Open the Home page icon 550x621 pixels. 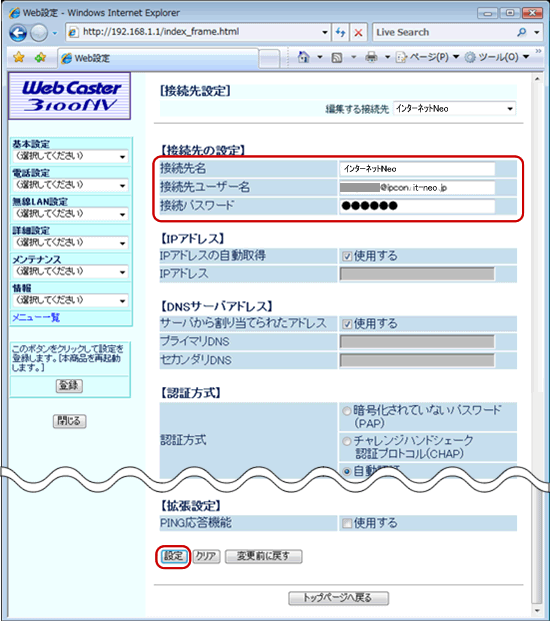303,57
